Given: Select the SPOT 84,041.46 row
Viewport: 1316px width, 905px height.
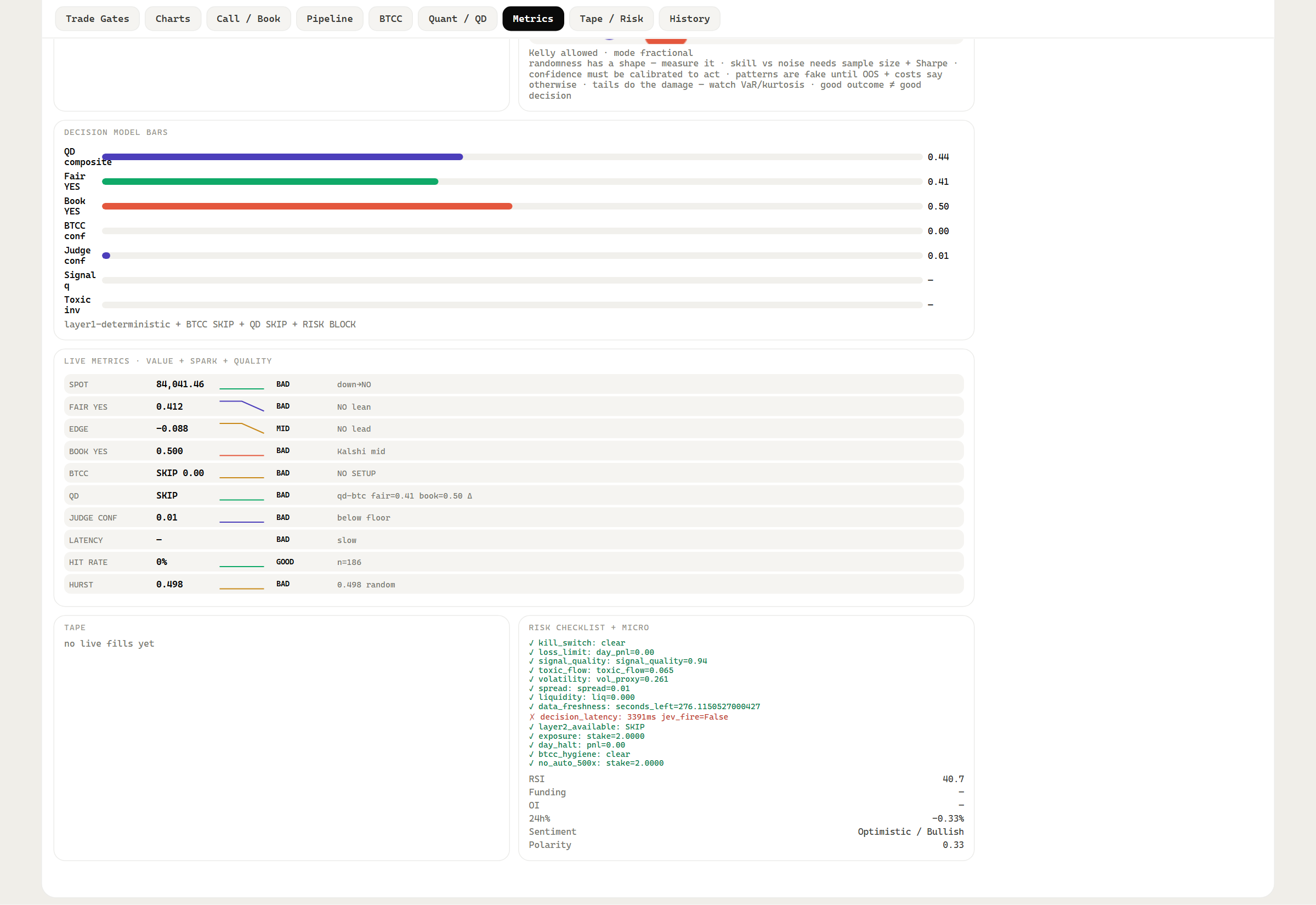Looking at the screenshot, I should (x=513, y=384).
